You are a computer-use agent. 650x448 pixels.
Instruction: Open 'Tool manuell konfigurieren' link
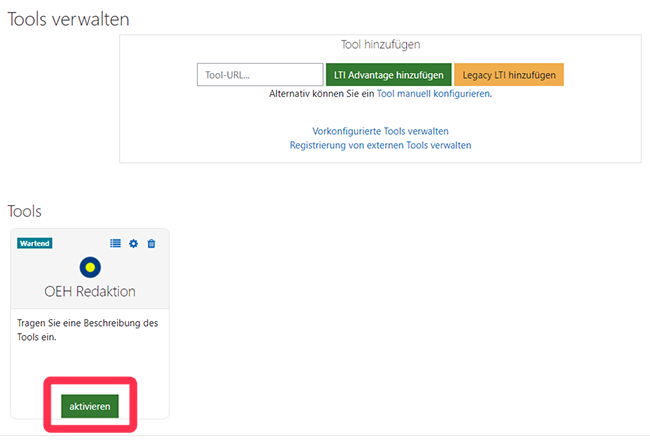point(433,94)
